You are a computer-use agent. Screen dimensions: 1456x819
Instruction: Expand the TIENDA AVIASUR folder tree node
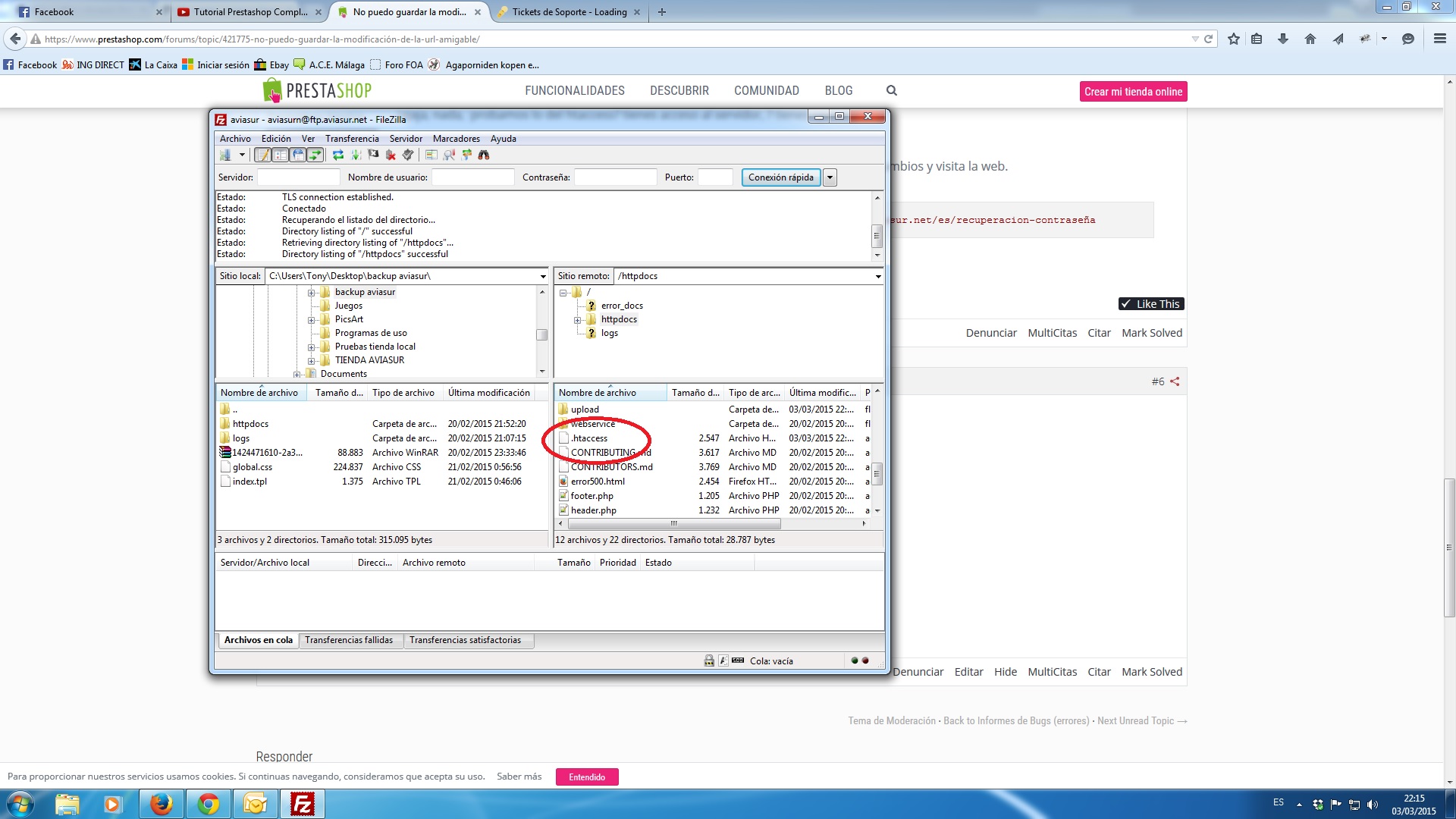pos(311,360)
